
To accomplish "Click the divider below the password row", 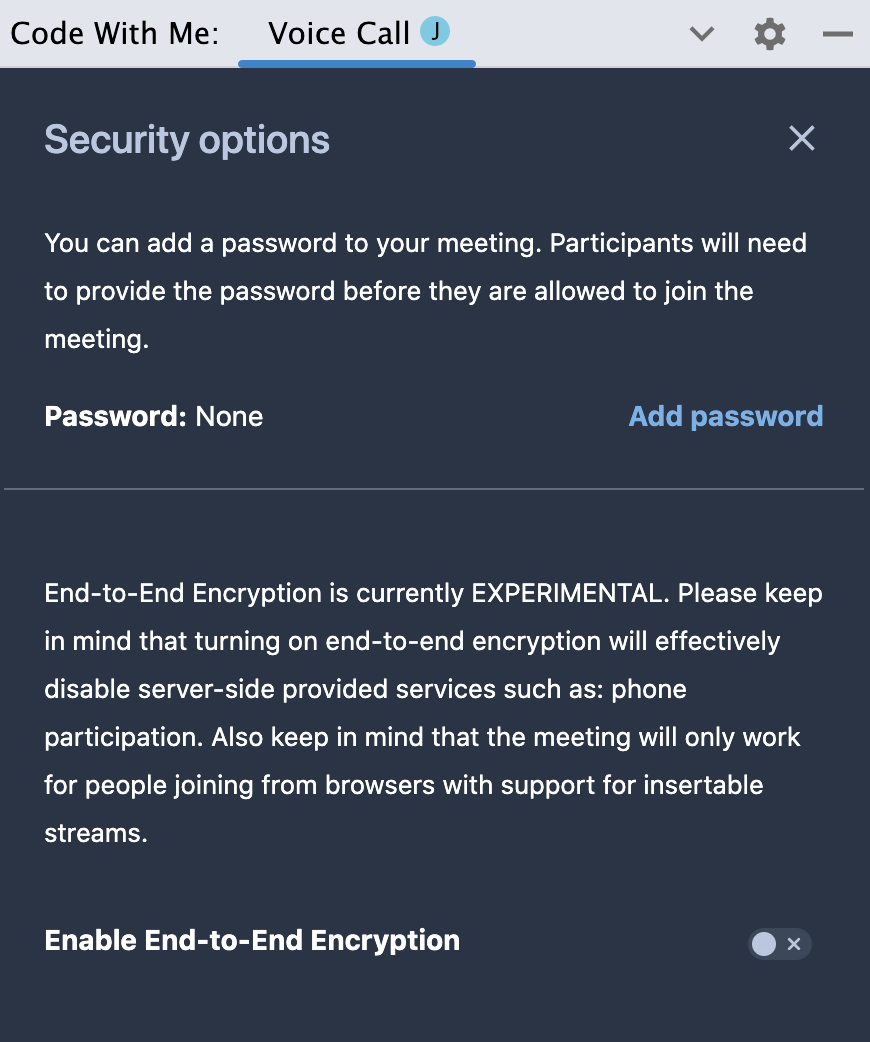I will click(434, 489).
